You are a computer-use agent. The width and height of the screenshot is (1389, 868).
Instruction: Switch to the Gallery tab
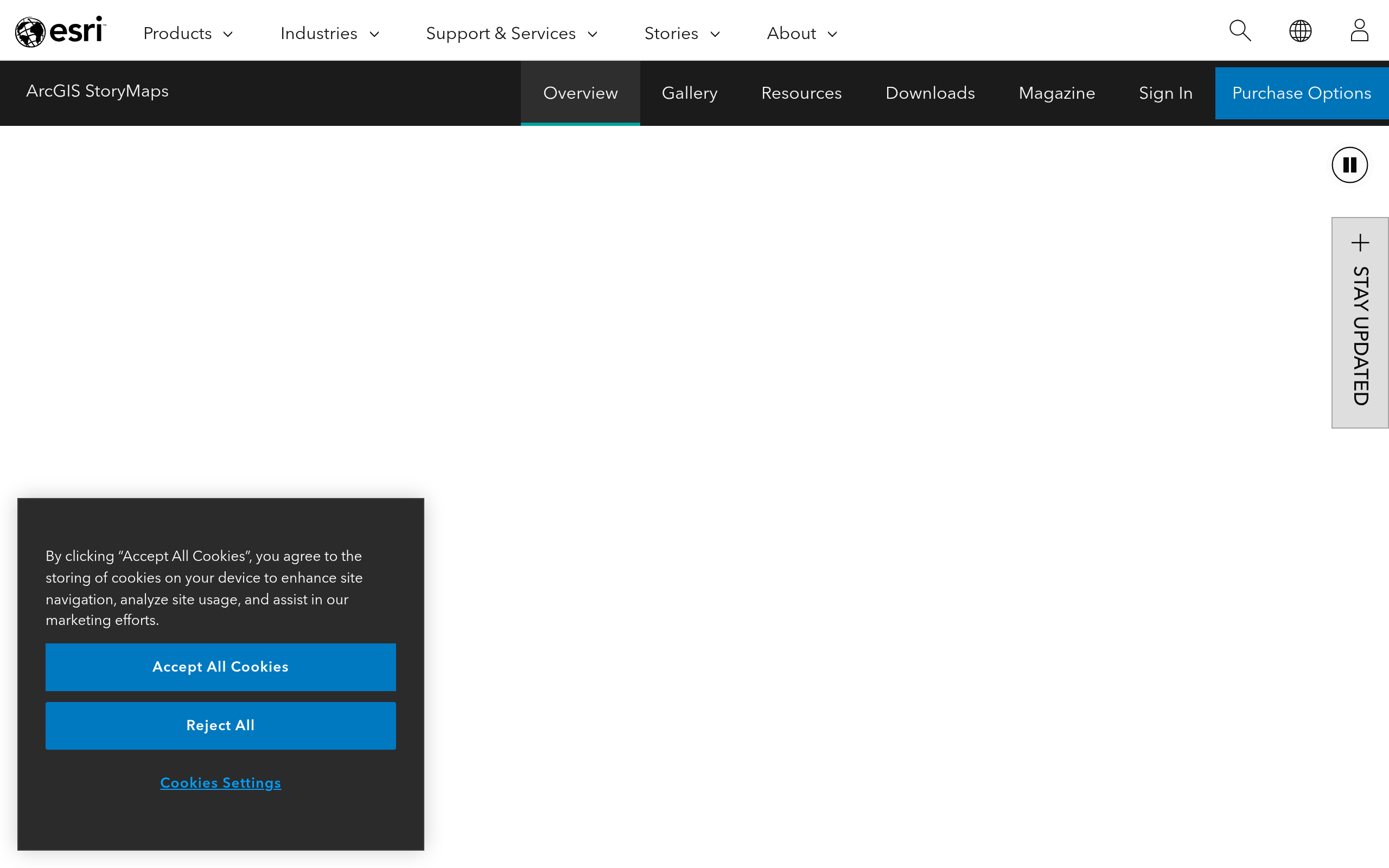tap(689, 93)
